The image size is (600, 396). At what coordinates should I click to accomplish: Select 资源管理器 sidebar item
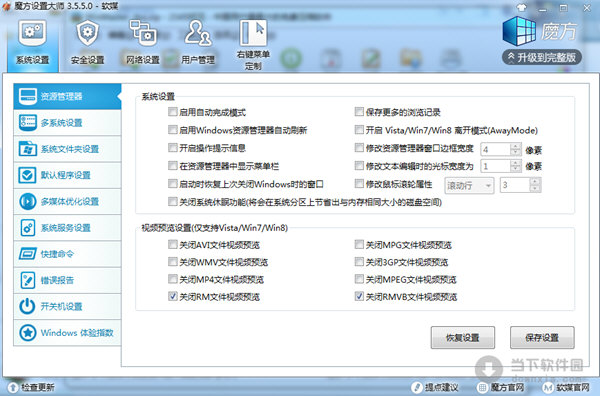tap(67, 96)
